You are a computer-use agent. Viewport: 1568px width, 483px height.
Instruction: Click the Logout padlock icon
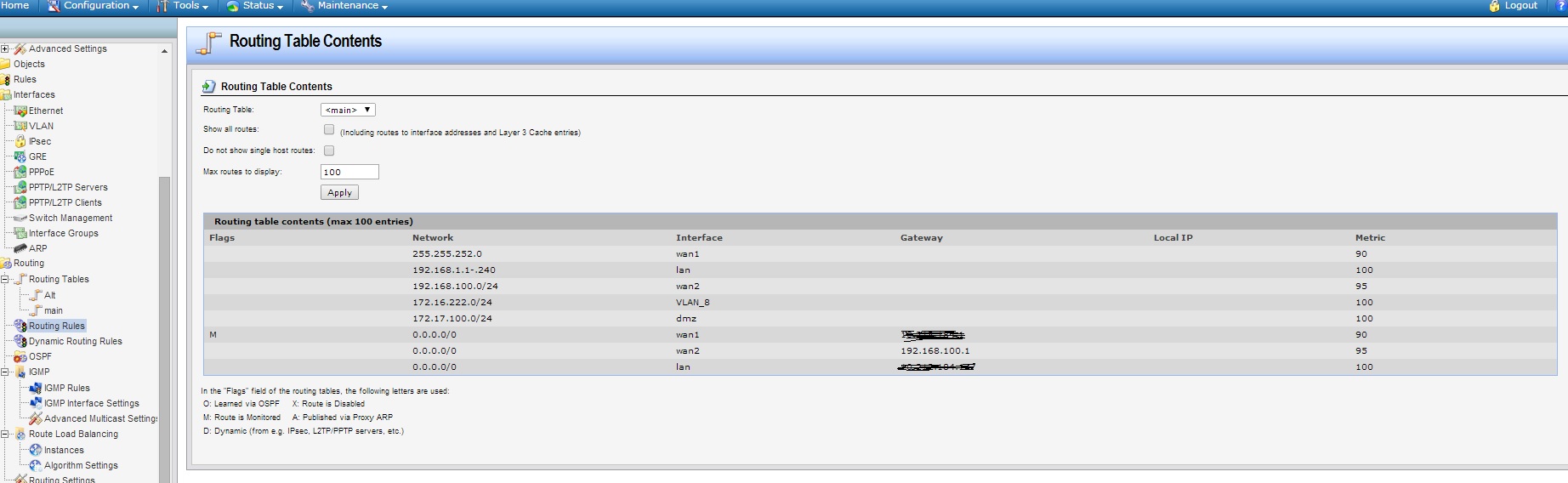pyautogui.click(x=1494, y=6)
